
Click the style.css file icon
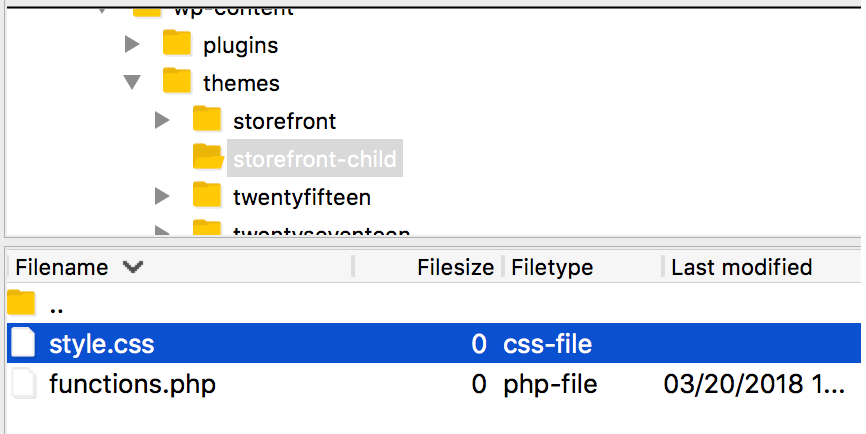coord(22,344)
